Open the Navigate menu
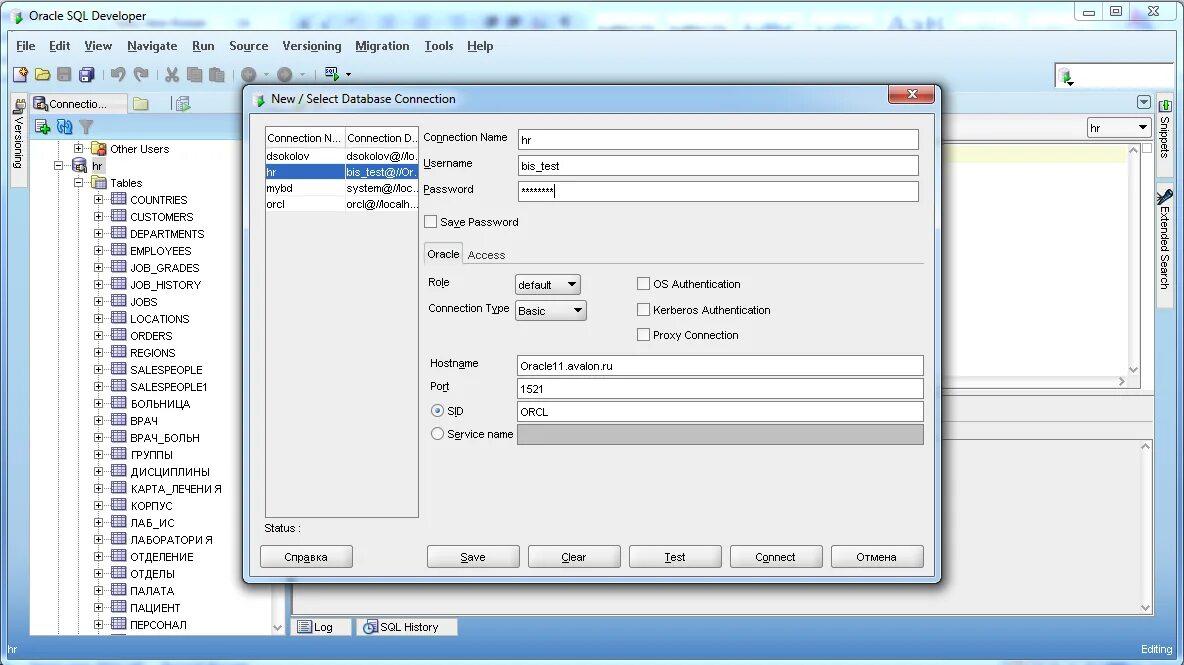 (x=152, y=46)
